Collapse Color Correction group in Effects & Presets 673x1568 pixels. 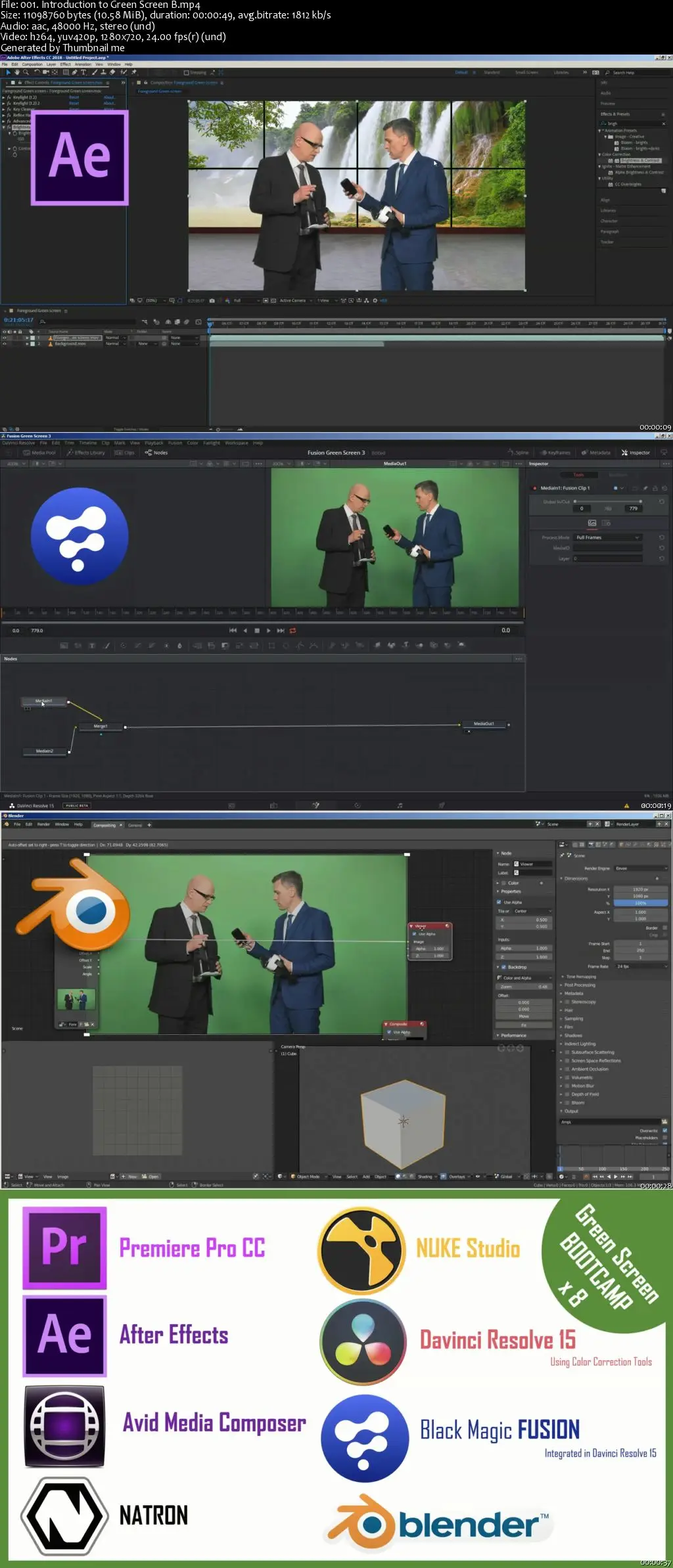tap(599, 154)
